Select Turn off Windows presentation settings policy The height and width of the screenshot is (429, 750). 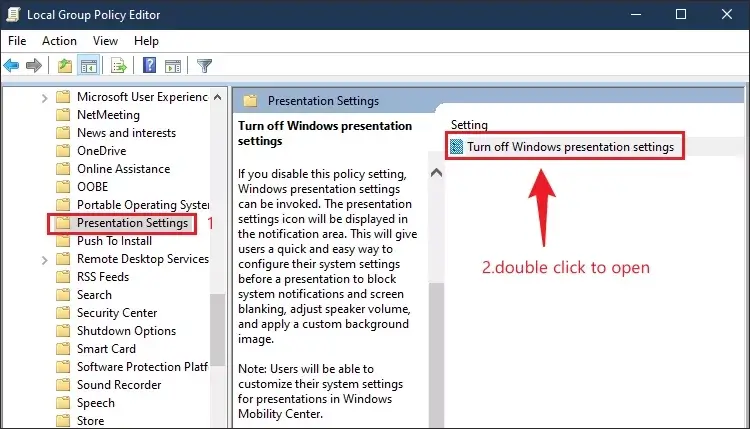[571, 147]
